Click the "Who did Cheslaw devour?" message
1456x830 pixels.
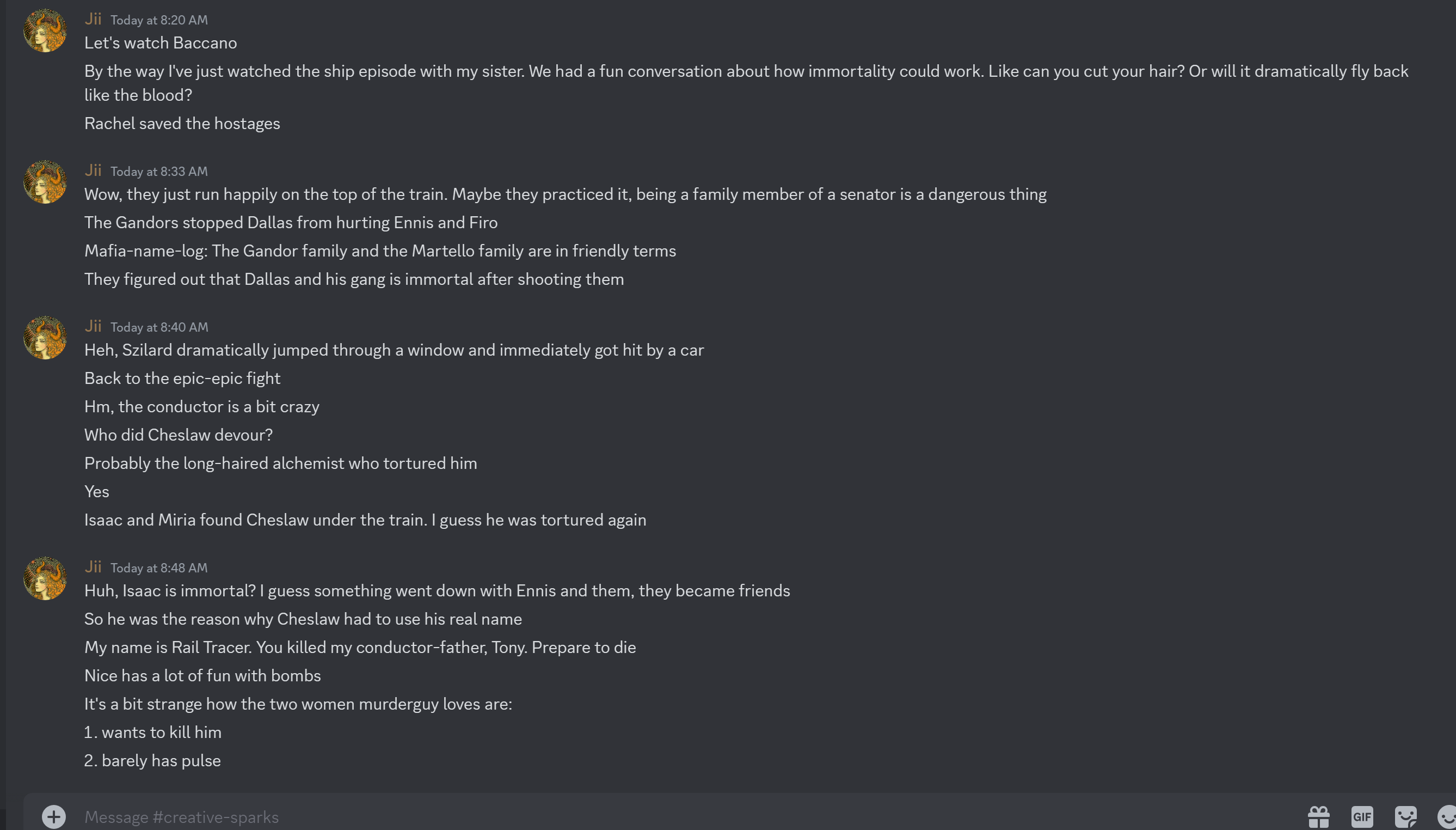(x=179, y=435)
